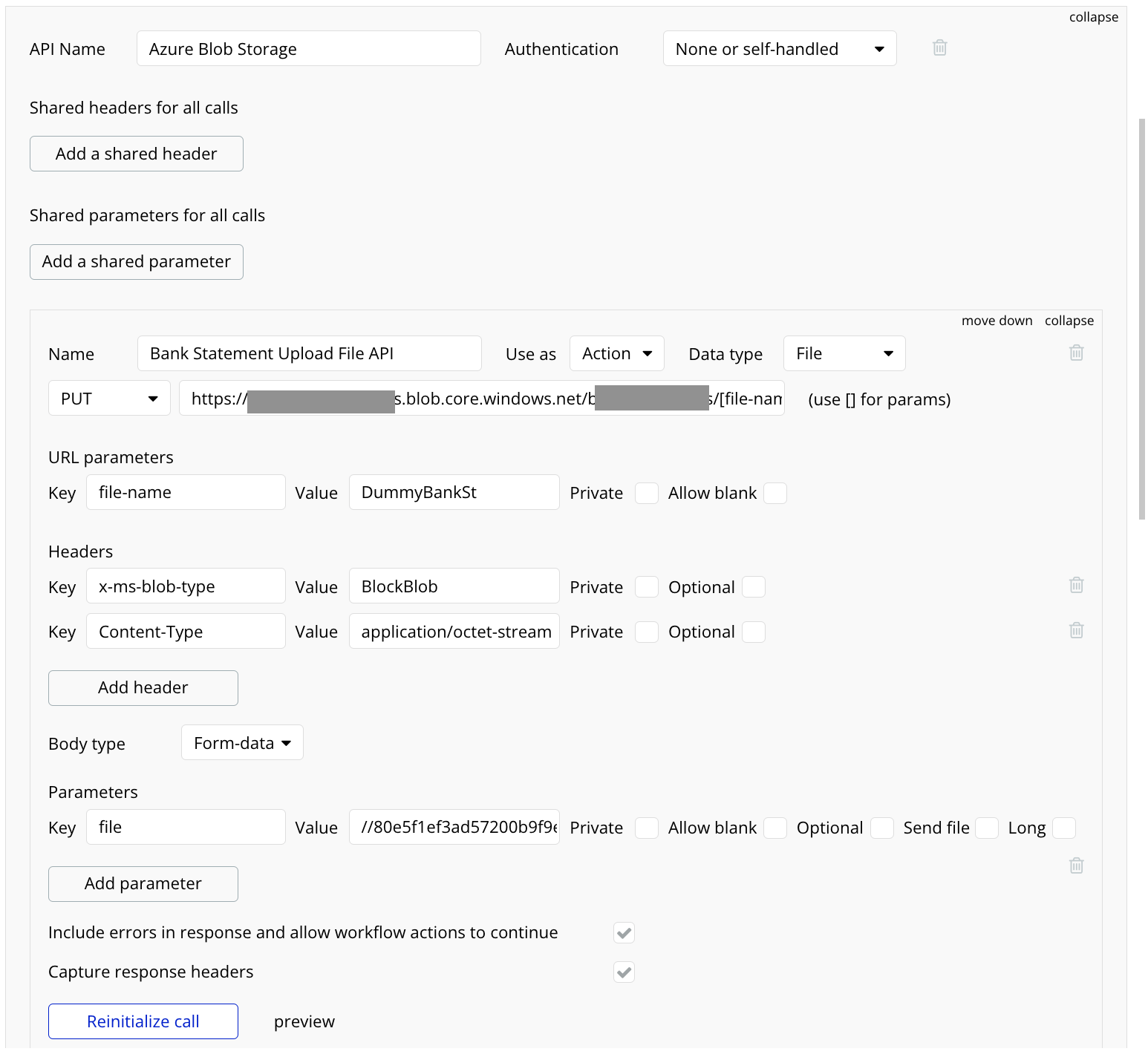Change the Form-data body type dropdown
The image size is (1148, 1057).
[242, 743]
